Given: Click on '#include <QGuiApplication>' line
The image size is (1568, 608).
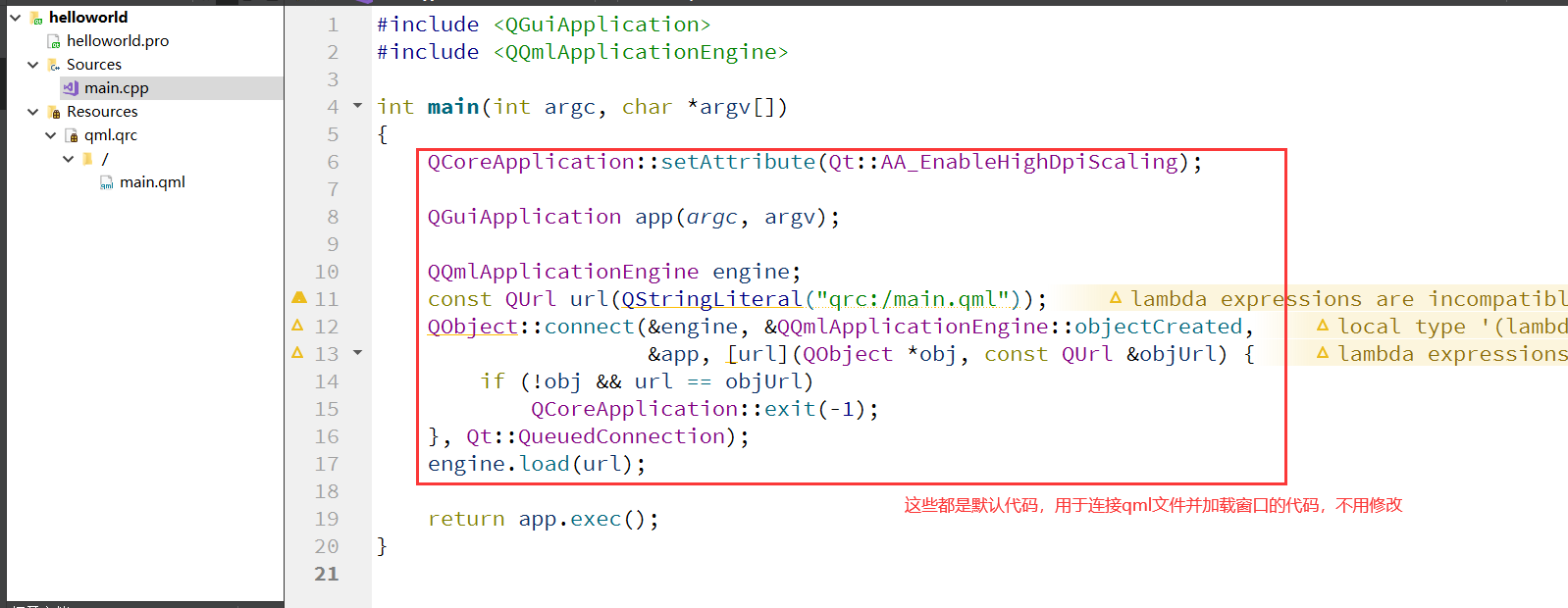Looking at the screenshot, I should pos(544,25).
